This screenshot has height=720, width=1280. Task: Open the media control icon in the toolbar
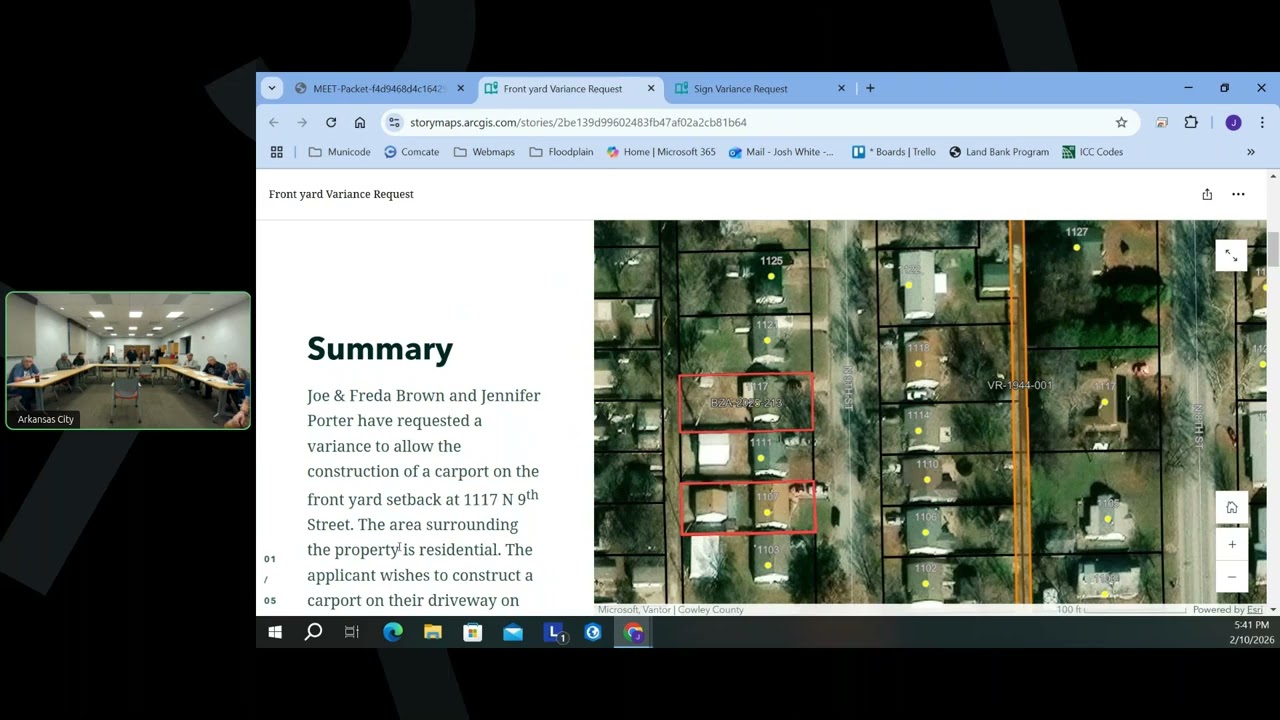[1161, 122]
